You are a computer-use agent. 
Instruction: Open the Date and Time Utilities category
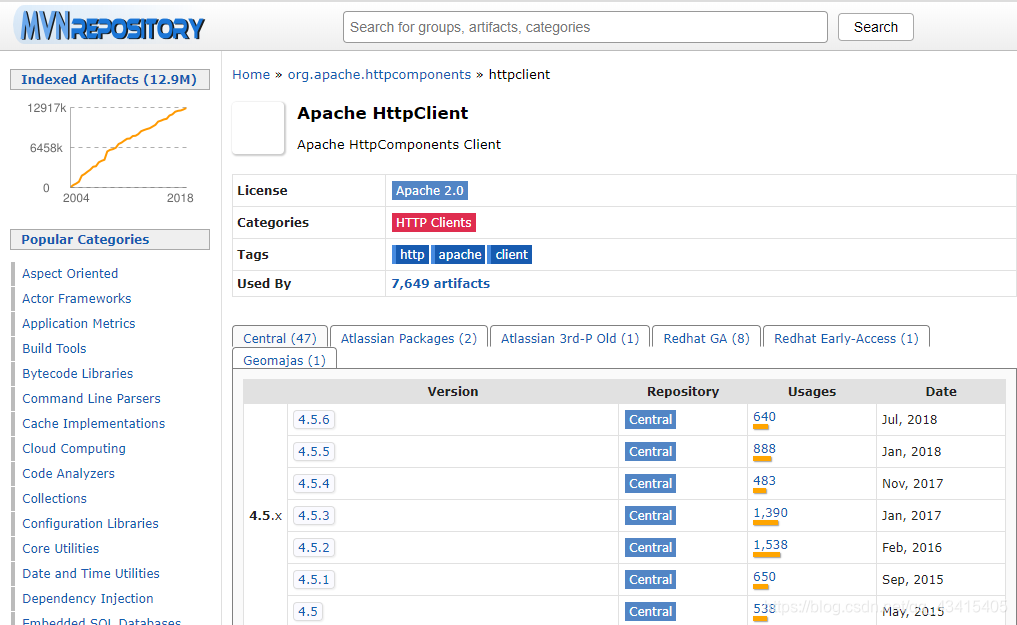coord(91,573)
